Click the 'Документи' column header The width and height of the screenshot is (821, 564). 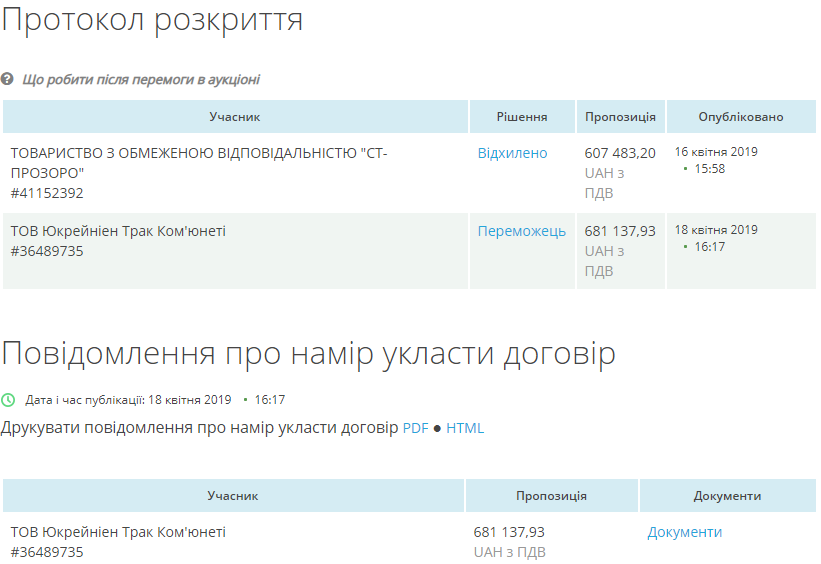(727, 496)
